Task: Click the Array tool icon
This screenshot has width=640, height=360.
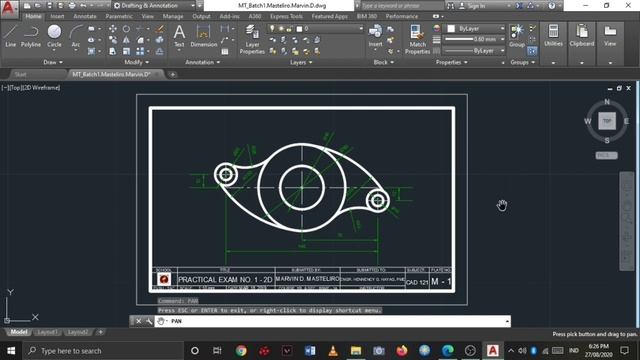Action: pos(140,51)
